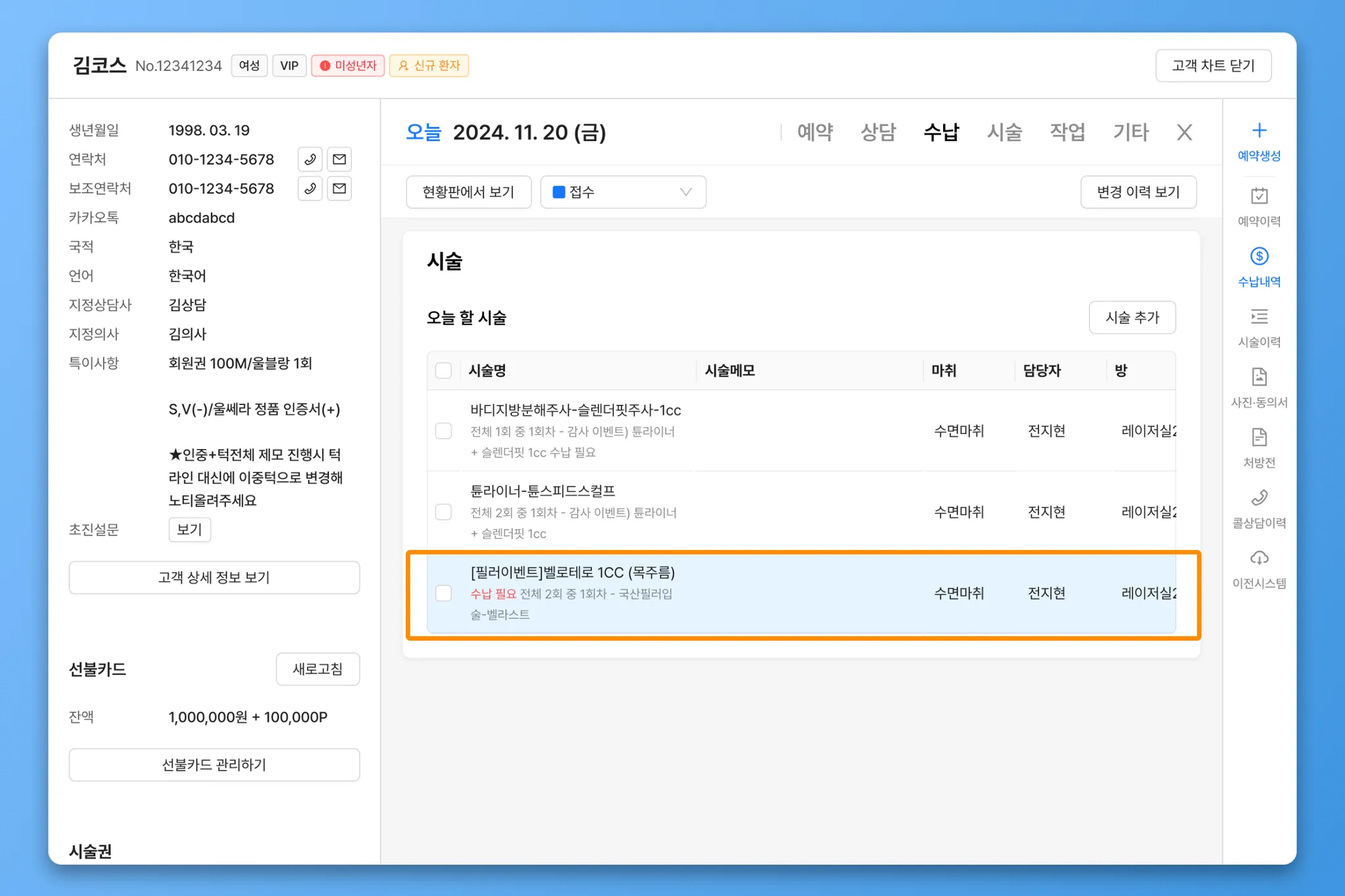Click the 카카오톡 ID abcdabcd

pos(202,218)
